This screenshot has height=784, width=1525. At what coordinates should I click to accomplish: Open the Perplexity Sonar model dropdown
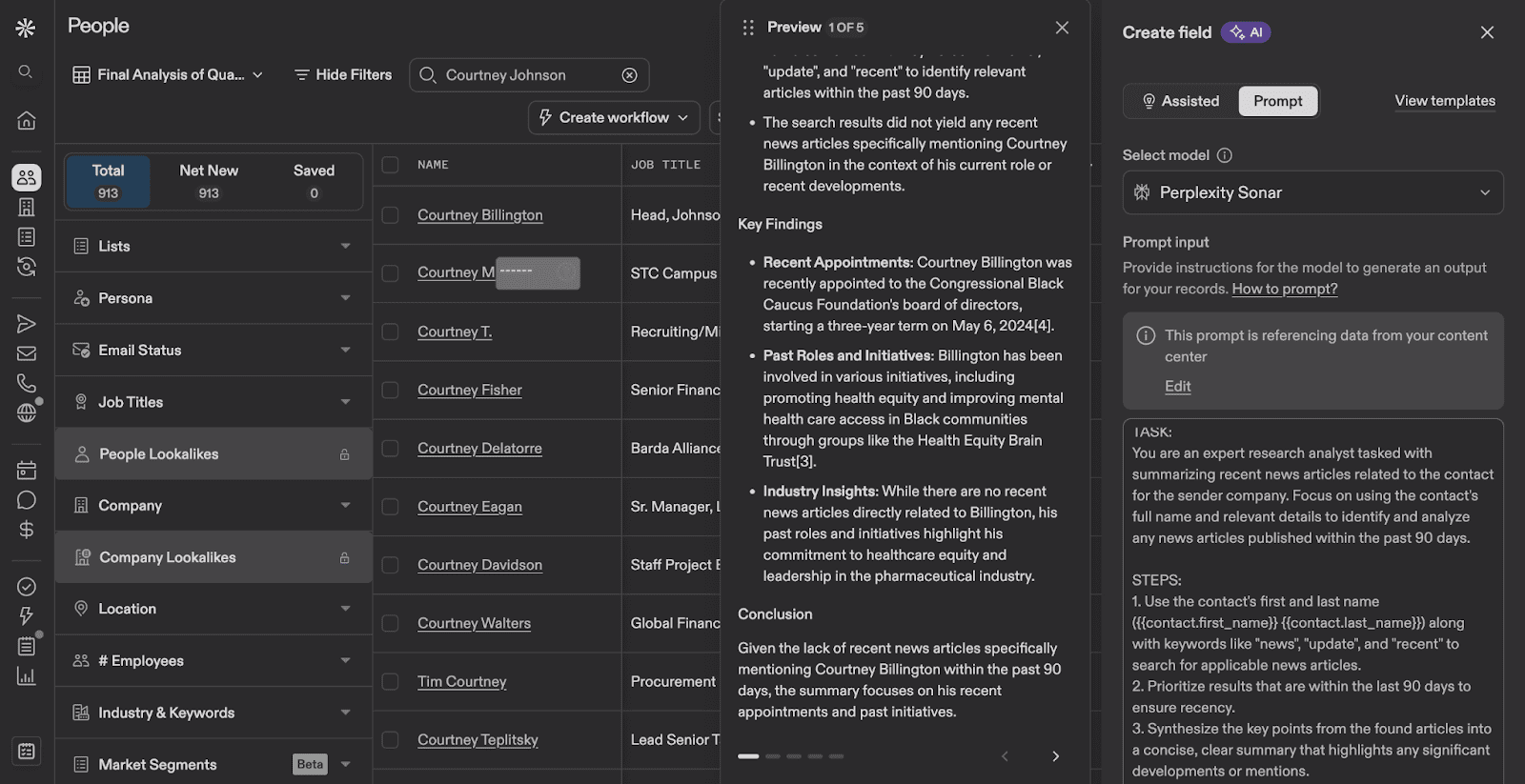click(1312, 192)
